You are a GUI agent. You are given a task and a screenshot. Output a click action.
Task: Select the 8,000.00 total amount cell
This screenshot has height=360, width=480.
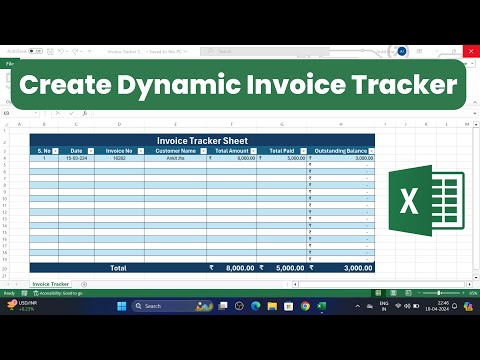[232, 268]
